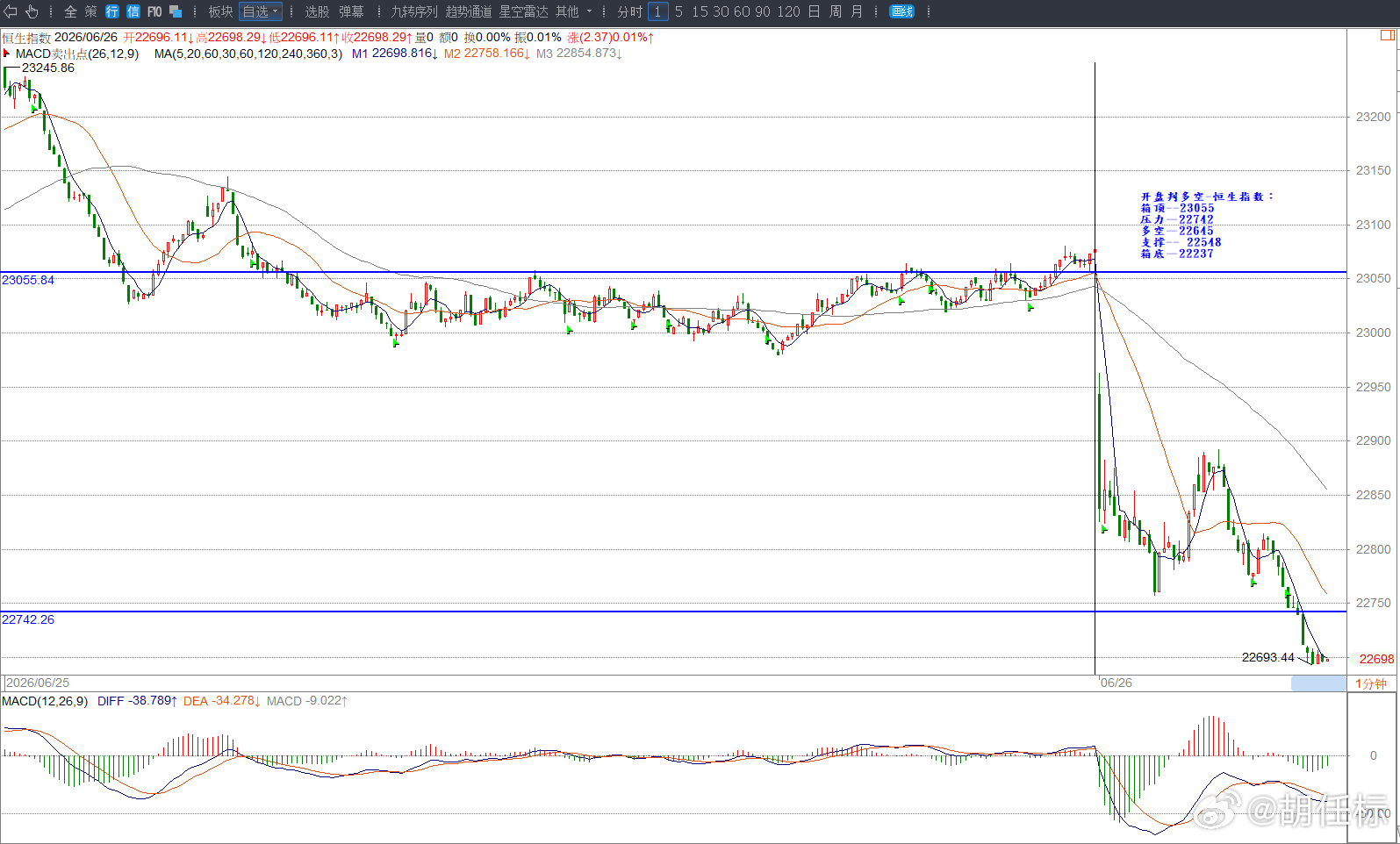Screen dimensions: 1400x844
Task: Toggle the 1 minute period
Action: pos(657,11)
